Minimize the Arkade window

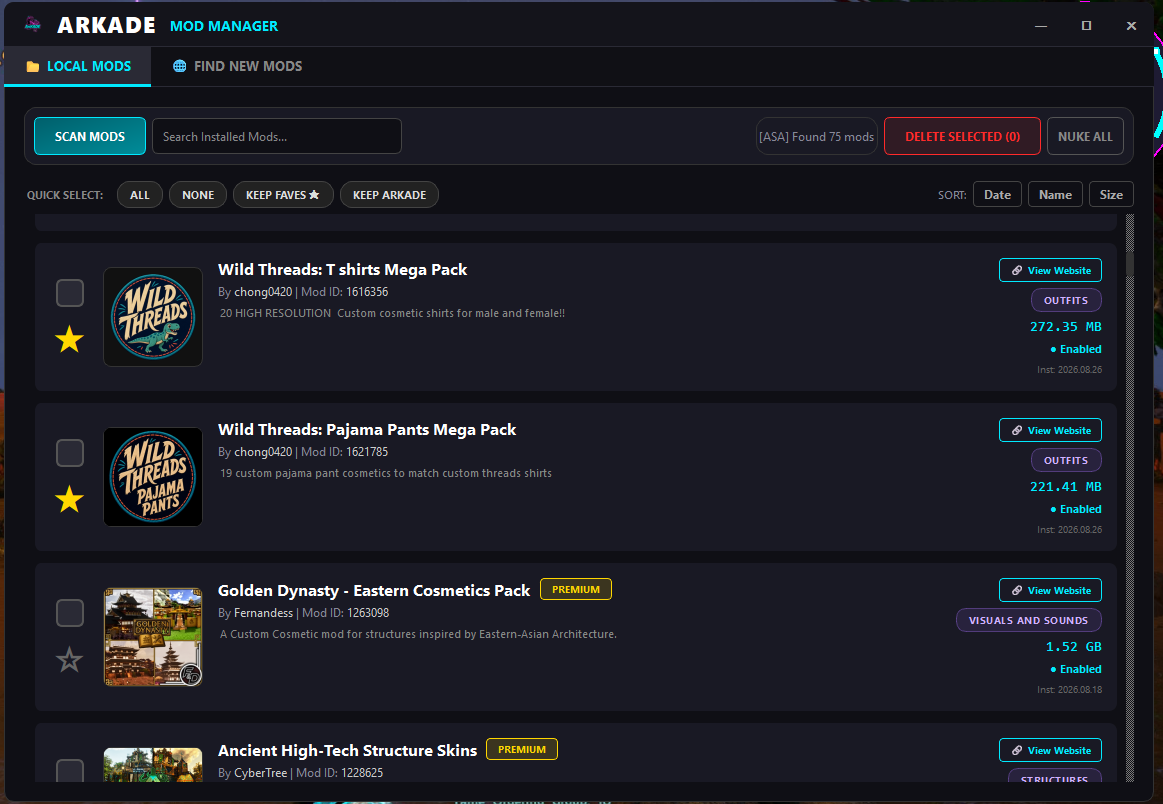[x=1041, y=25]
